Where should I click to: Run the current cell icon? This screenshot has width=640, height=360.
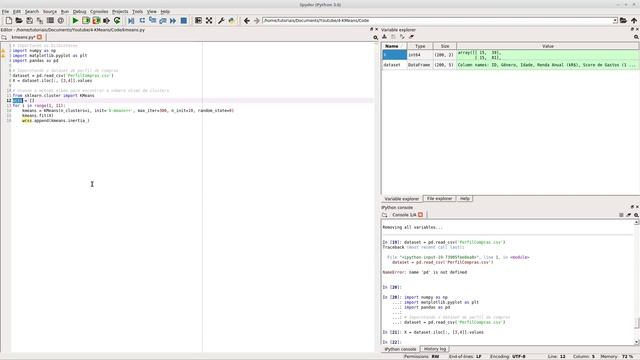coord(86,20)
